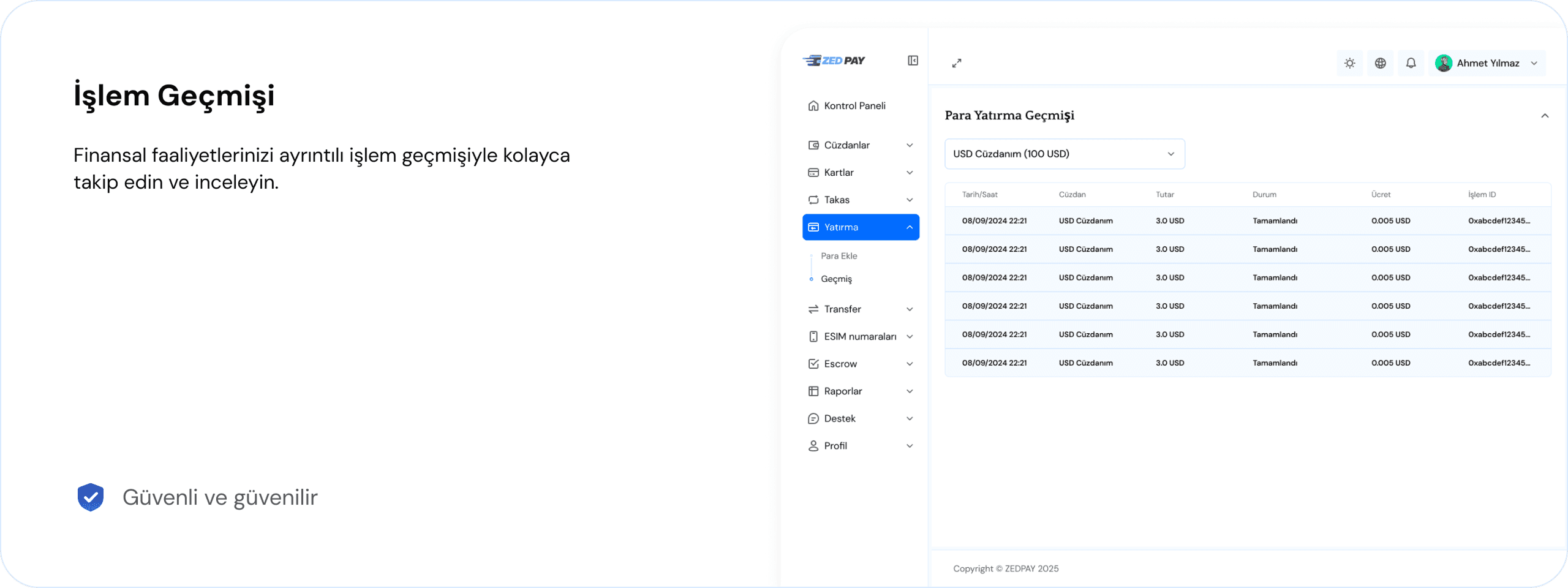Toggle the light/dark theme sun icon

click(1349, 63)
